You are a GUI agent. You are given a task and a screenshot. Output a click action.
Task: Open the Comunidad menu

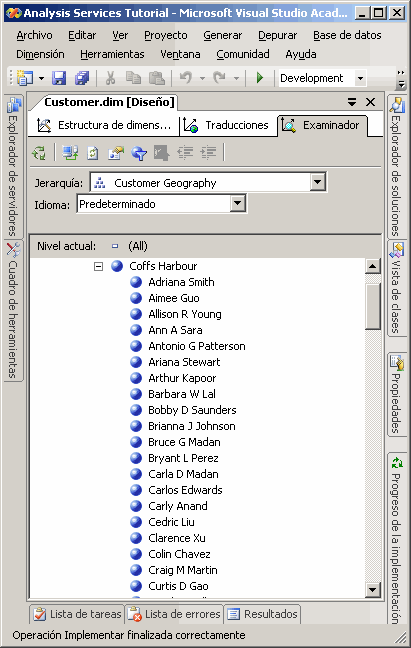click(x=243, y=54)
